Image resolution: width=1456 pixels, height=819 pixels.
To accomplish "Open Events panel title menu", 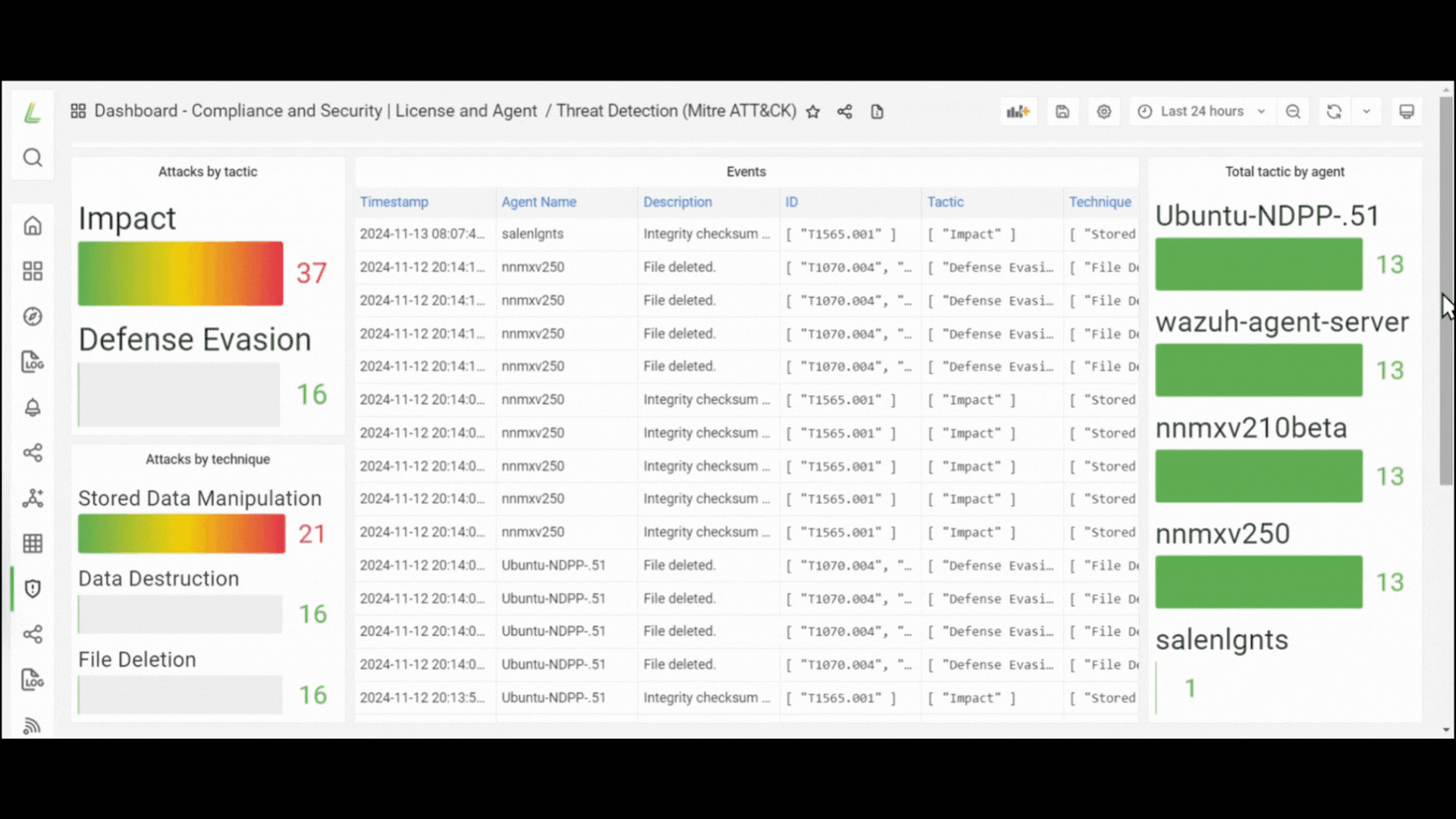I will click(746, 172).
